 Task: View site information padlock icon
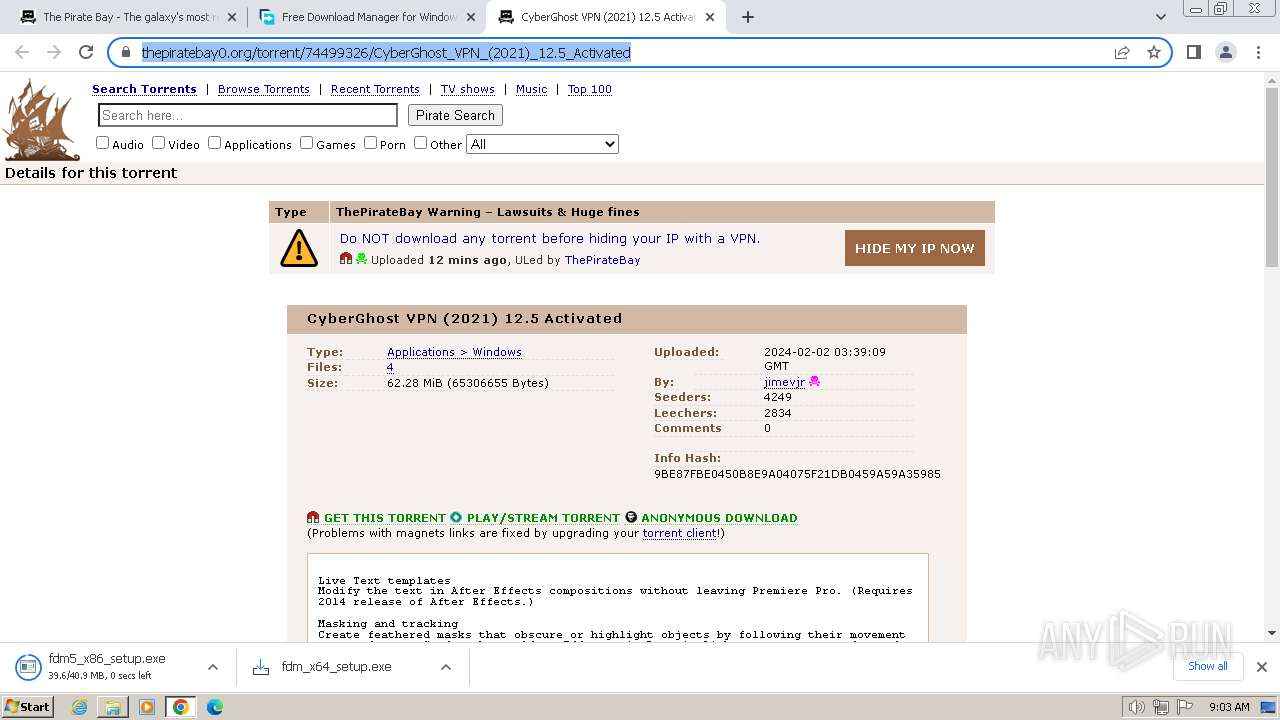[x=126, y=52]
